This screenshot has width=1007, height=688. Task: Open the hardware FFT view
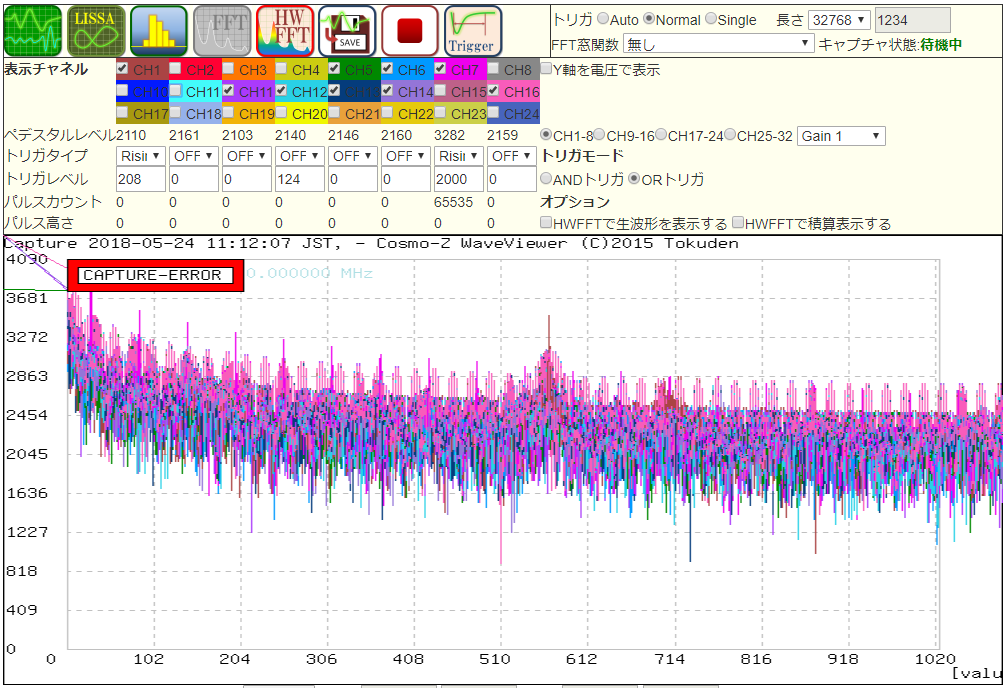click(x=284, y=30)
